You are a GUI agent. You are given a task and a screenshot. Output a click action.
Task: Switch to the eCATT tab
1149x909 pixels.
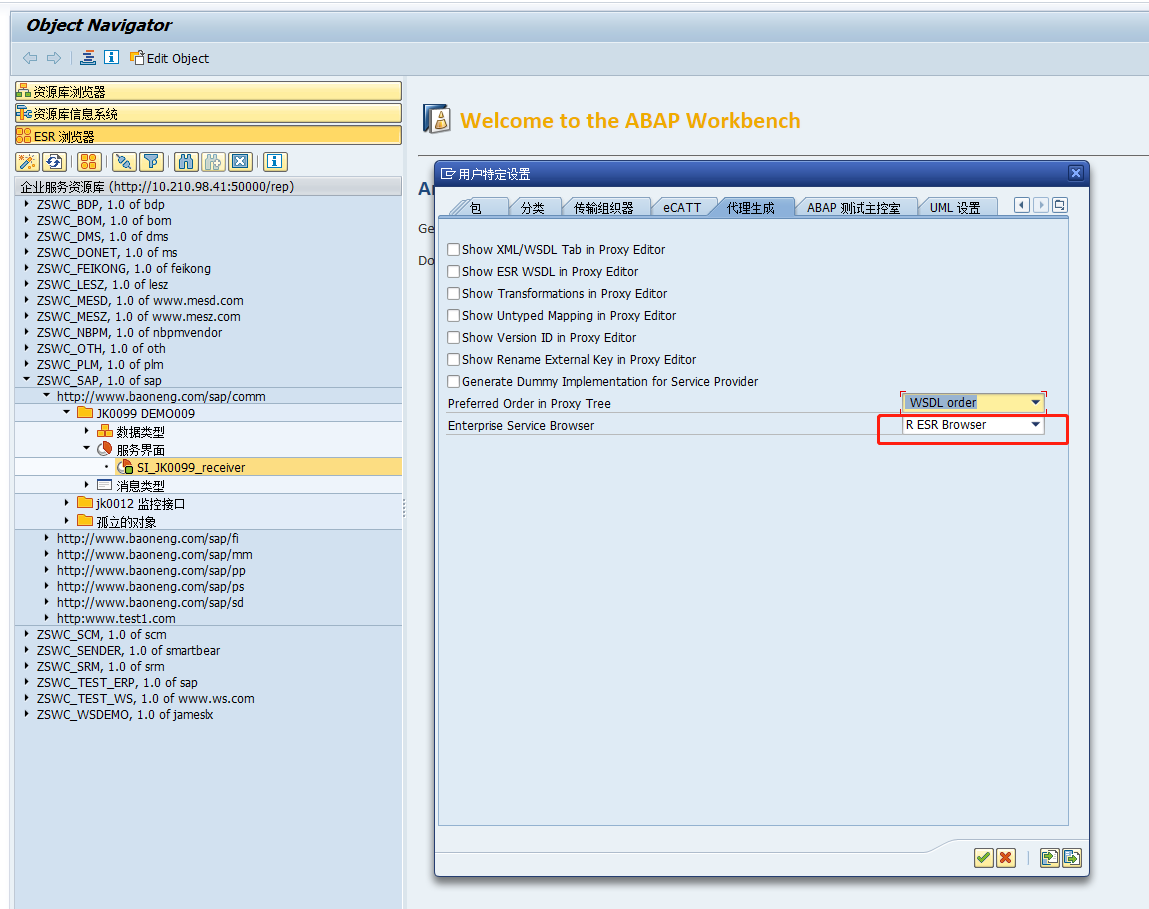[684, 207]
